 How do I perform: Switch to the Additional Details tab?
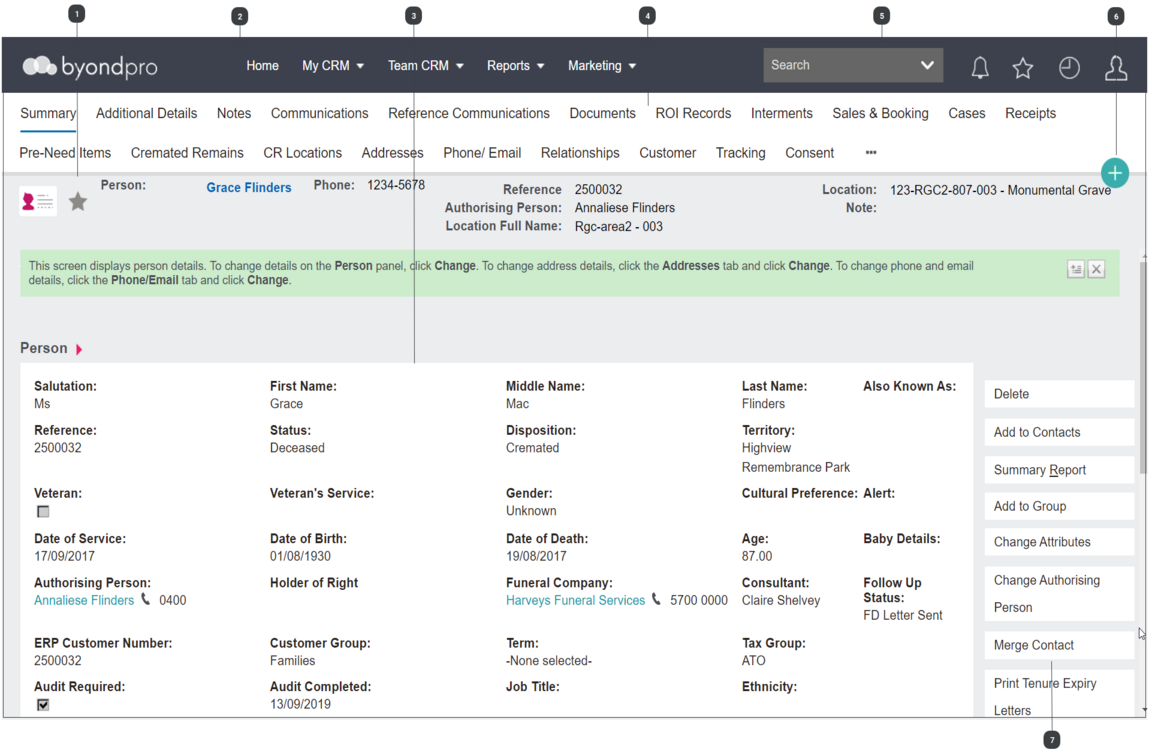click(147, 114)
